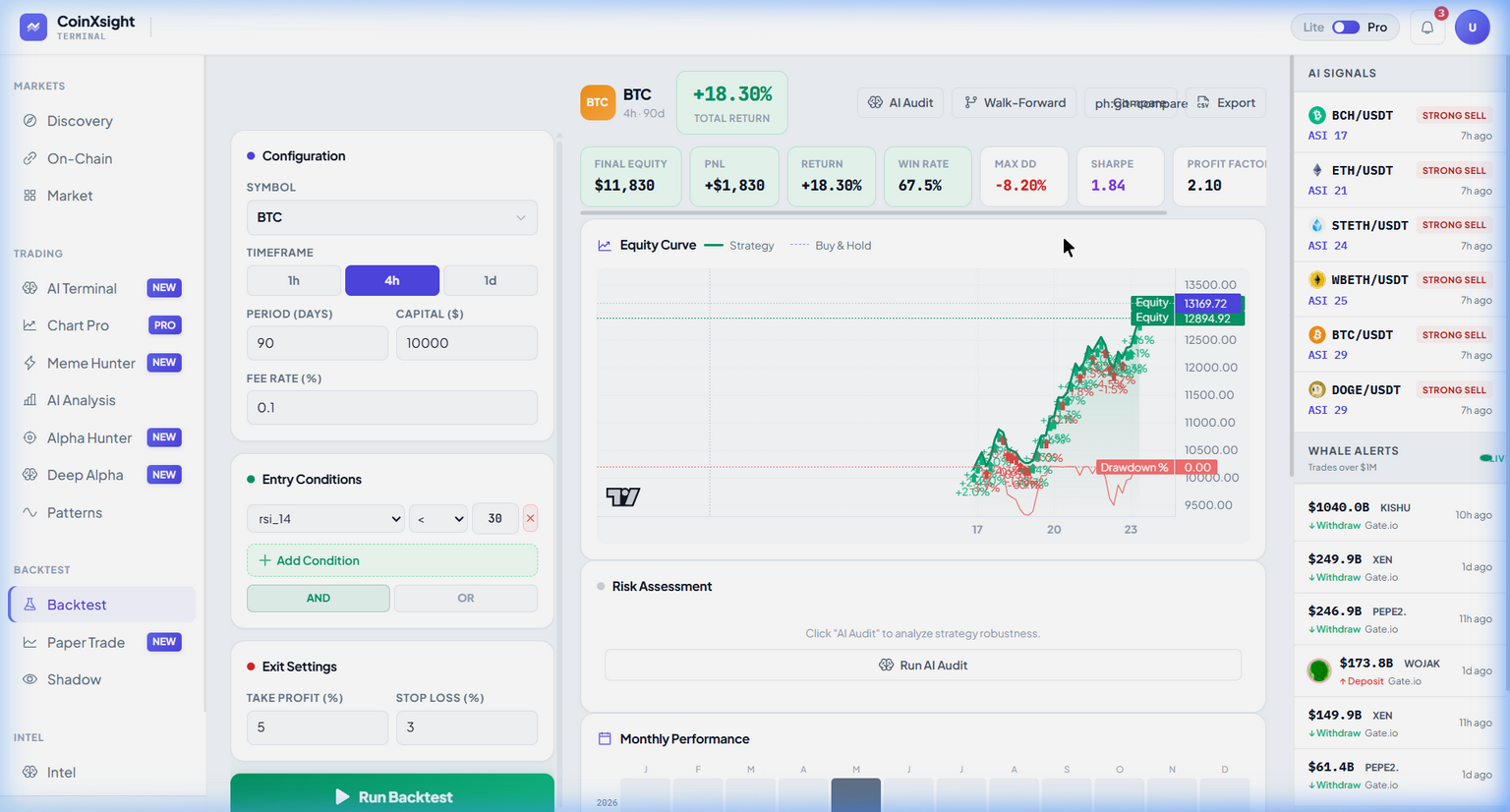Open the comparison operator dropdown
Viewport: 1510px width, 812px height.
pyautogui.click(x=438, y=518)
